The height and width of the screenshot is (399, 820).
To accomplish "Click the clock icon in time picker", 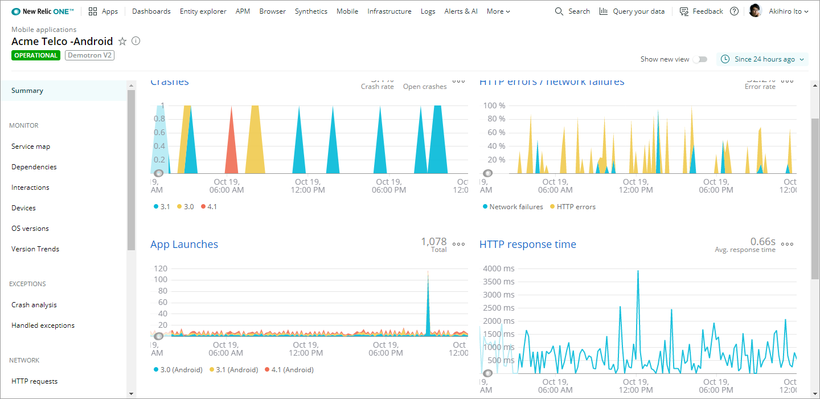I will tap(725, 59).
